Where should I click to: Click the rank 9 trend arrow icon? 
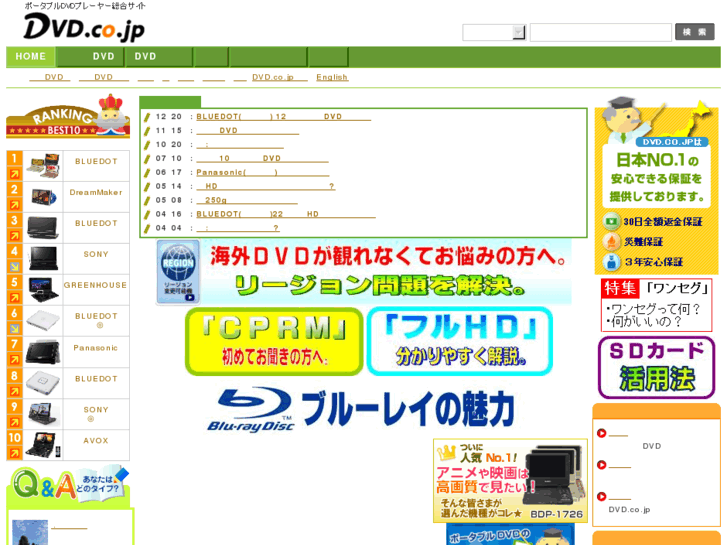14,422
